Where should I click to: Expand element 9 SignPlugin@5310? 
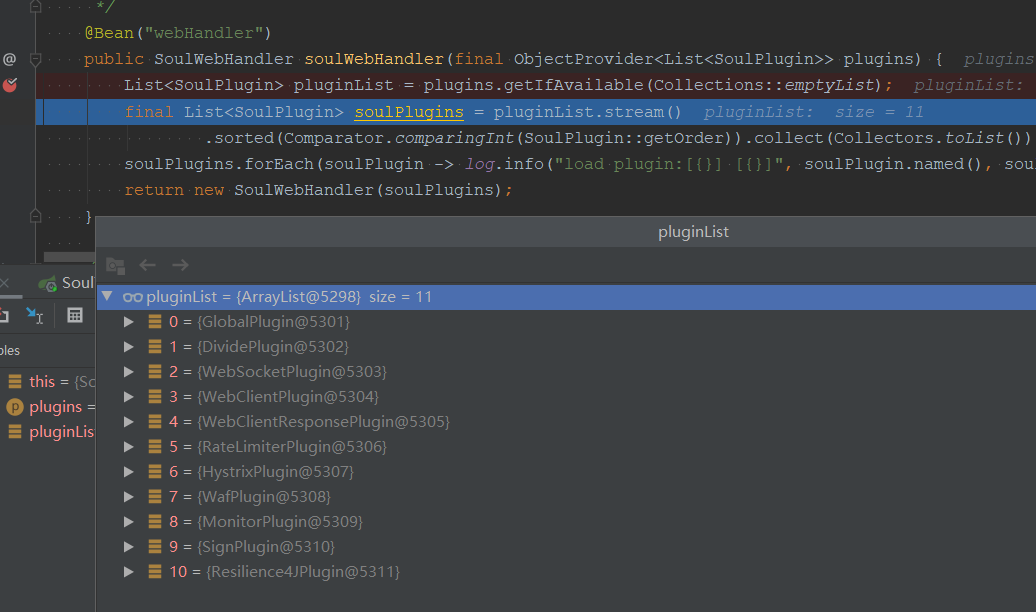[129, 547]
